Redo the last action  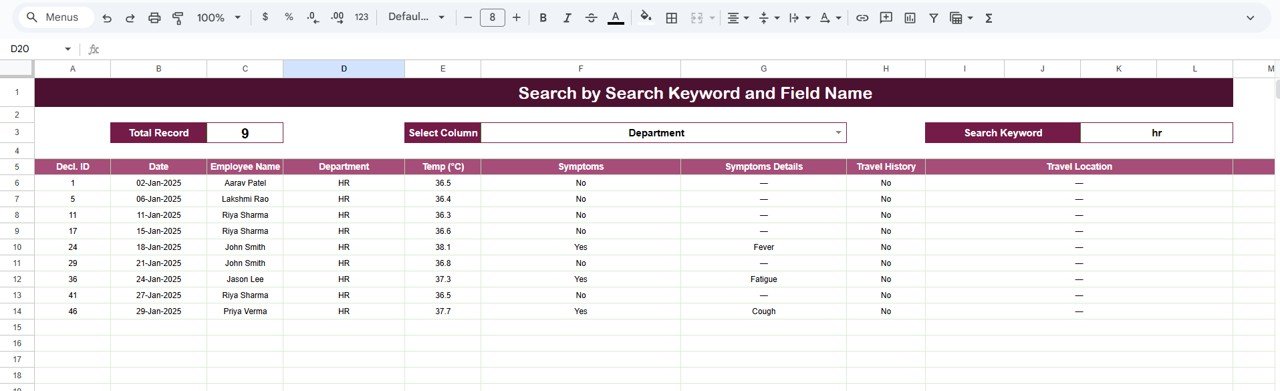coord(130,18)
